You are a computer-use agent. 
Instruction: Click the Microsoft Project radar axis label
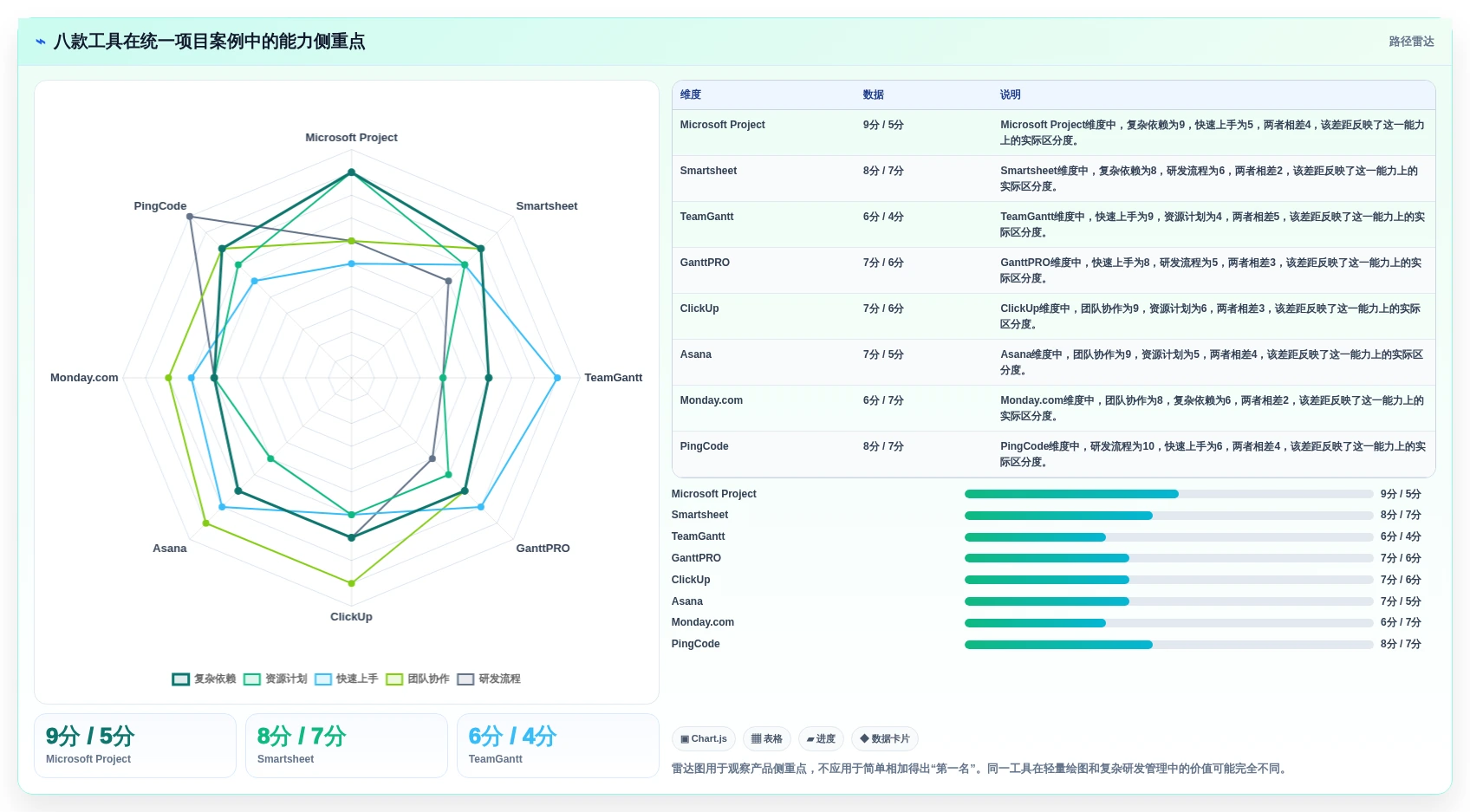[351, 138]
